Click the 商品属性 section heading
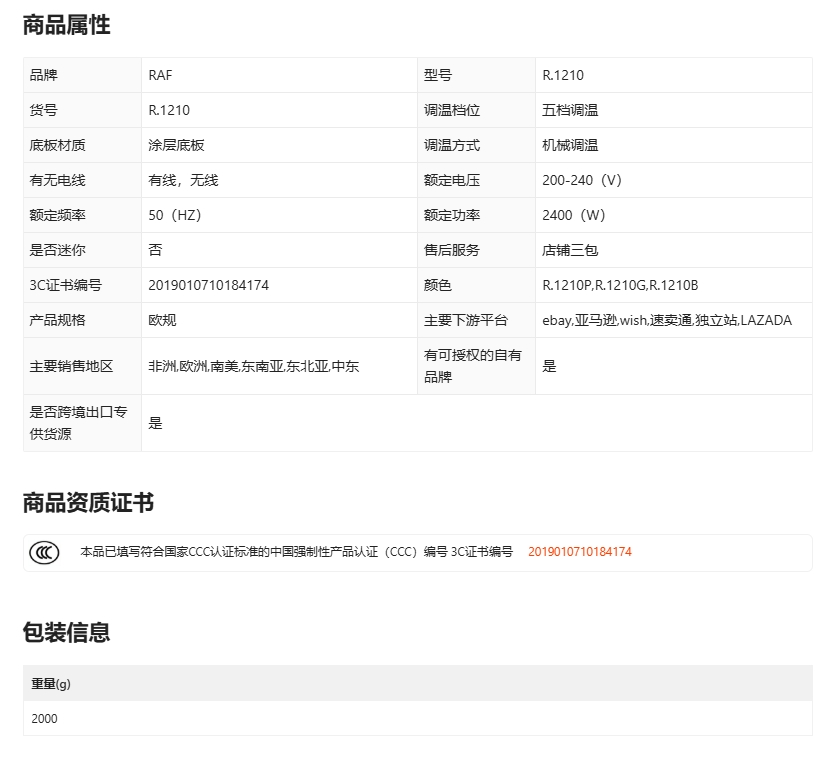Viewport: 837px width, 760px height. (67, 26)
